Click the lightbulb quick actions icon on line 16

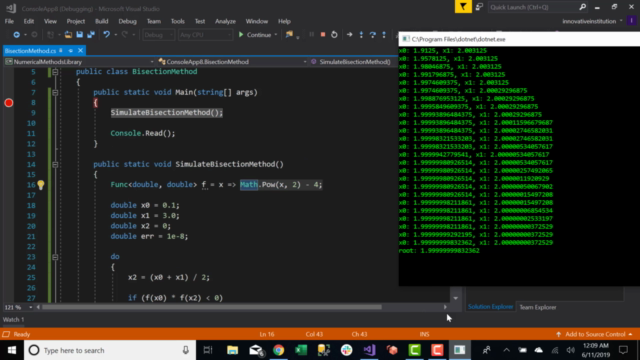pos(41,185)
